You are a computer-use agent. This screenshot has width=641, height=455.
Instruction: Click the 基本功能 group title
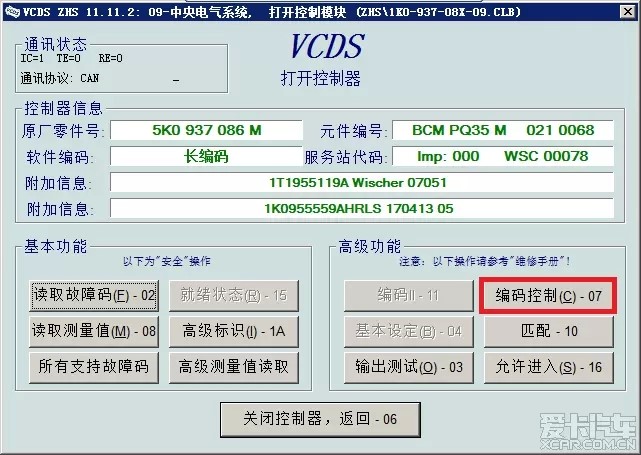pyautogui.click(x=56, y=247)
